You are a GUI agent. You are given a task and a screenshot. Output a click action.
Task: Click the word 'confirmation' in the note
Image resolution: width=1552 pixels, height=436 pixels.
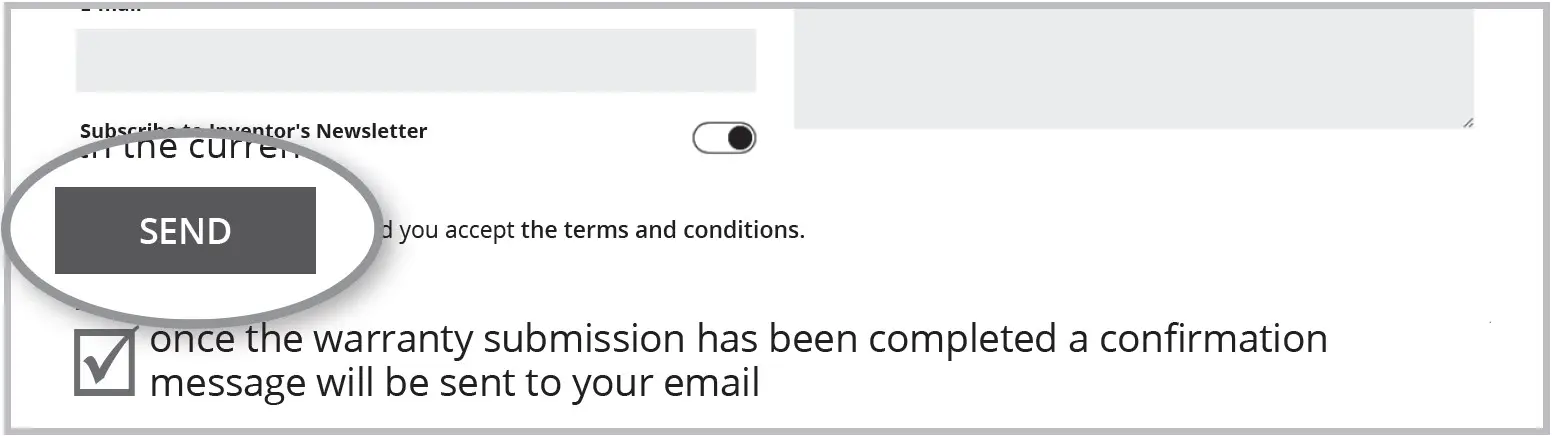[x=1213, y=340]
